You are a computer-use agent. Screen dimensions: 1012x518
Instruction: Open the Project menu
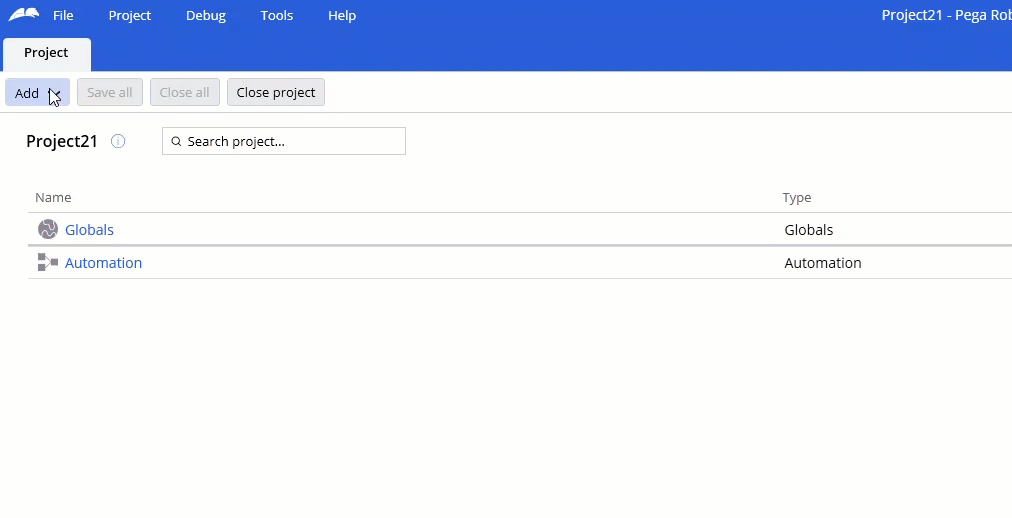coord(130,15)
